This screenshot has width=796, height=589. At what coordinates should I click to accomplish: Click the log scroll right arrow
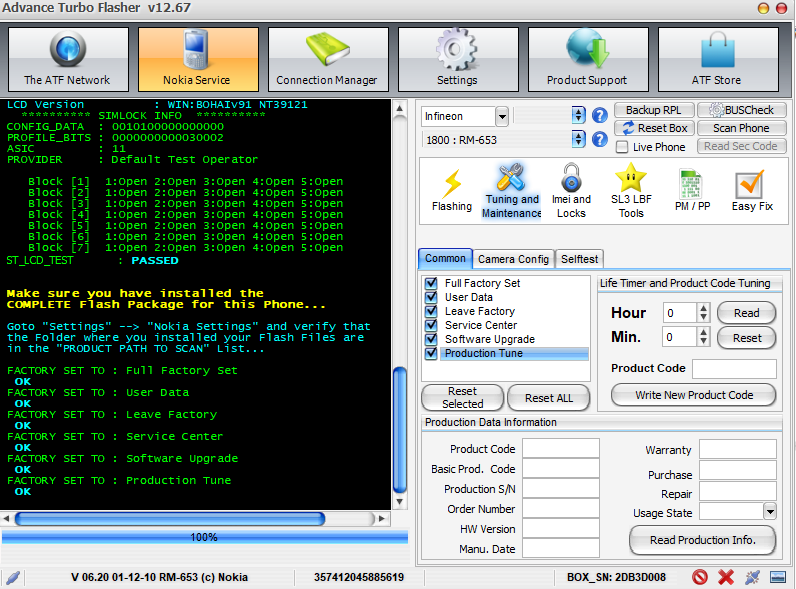pos(381,518)
